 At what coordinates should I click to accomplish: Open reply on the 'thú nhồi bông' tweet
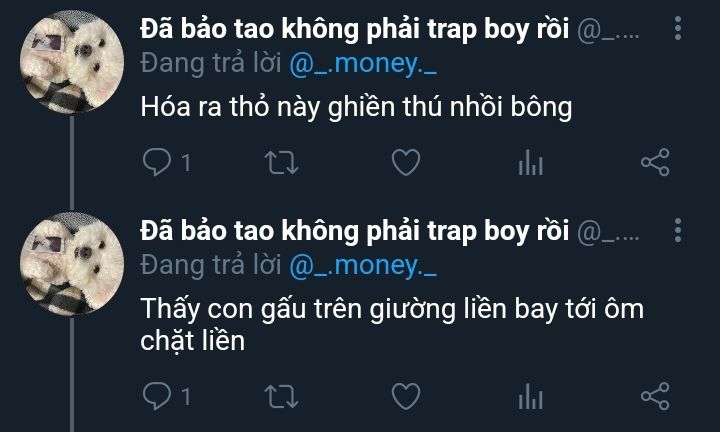[157, 163]
